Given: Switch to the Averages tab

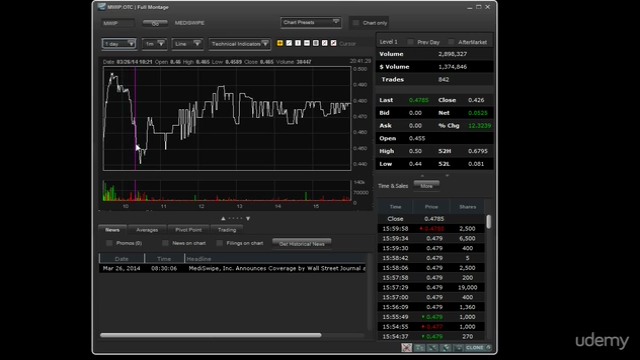Looking at the screenshot, I should (147, 230).
